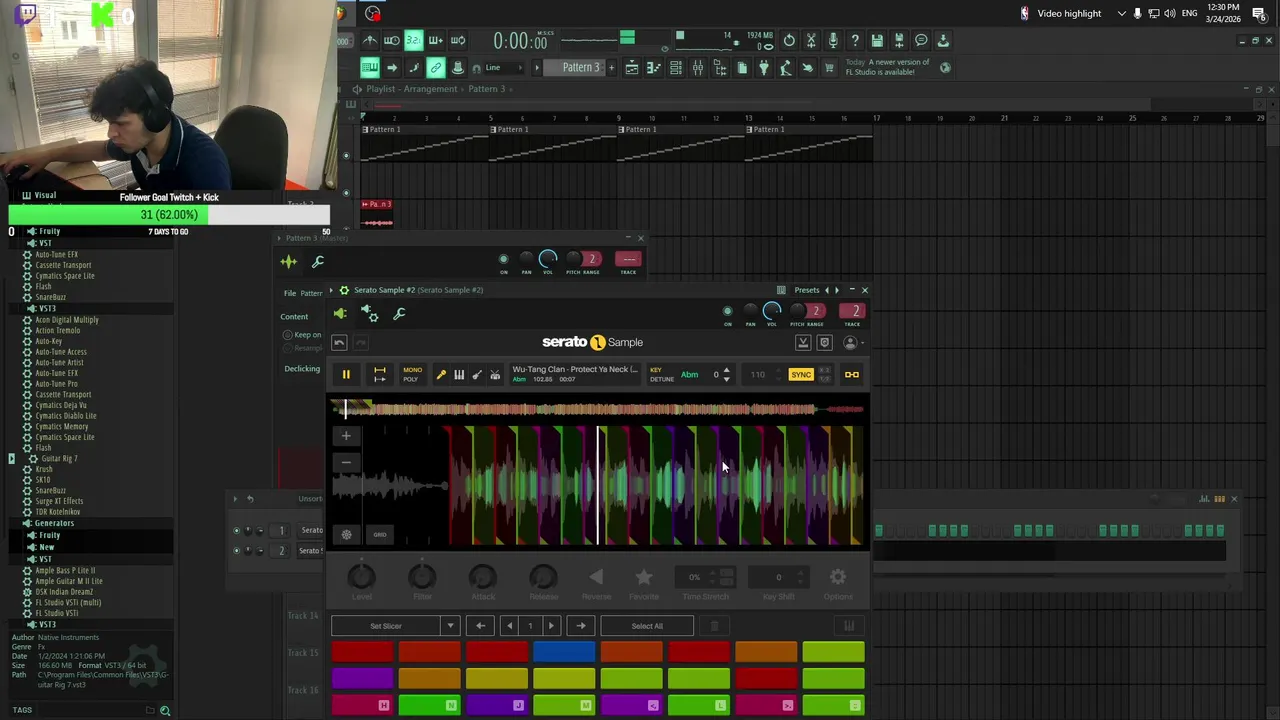Click the Favorite star icon
Image resolution: width=1280 pixels, height=720 pixels.
click(x=644, y=577)
